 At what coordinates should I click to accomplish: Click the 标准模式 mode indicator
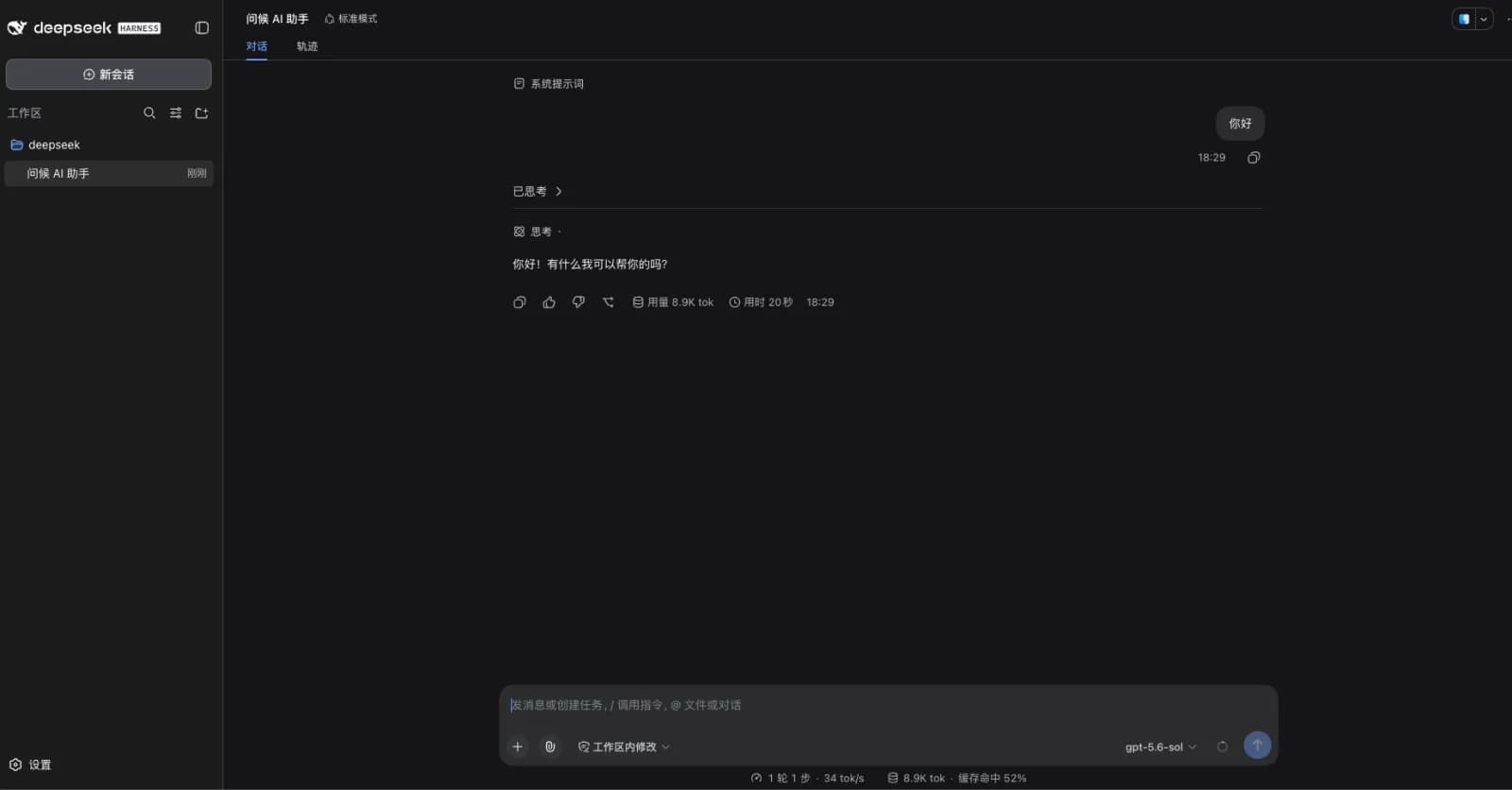pyautogui.click(x=351, y=19)
